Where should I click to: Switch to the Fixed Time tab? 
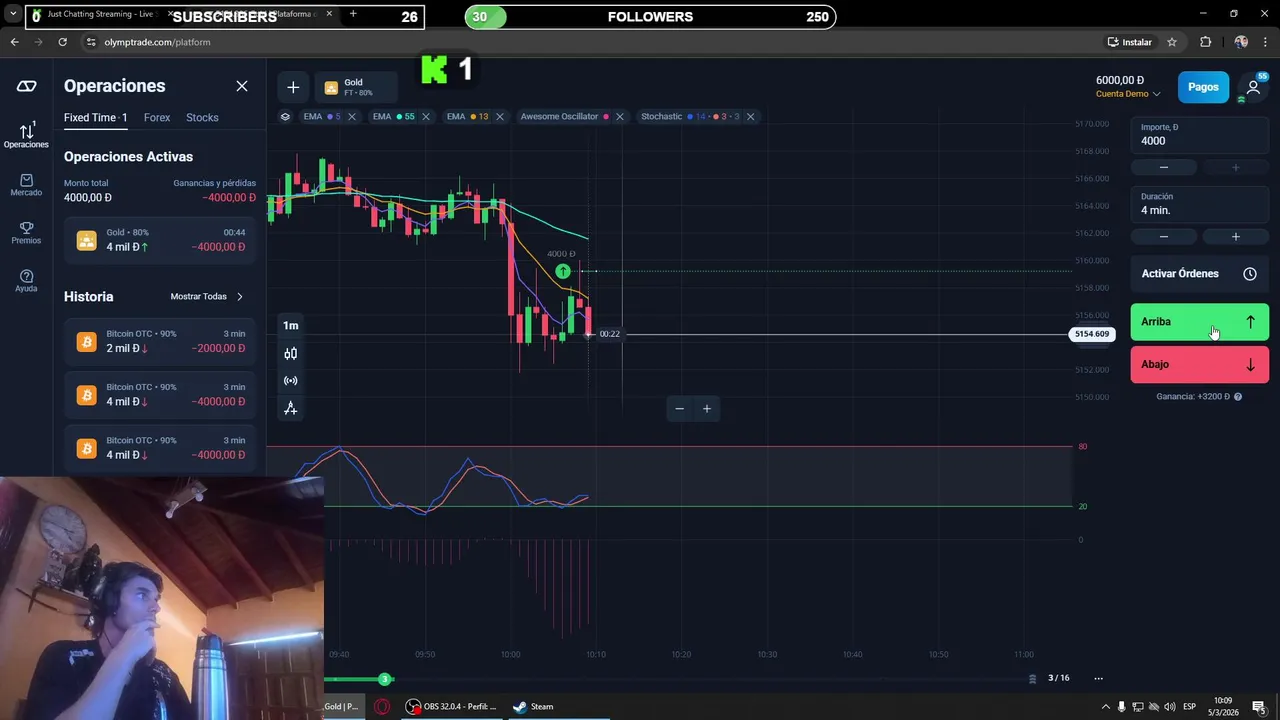[95, 117]
